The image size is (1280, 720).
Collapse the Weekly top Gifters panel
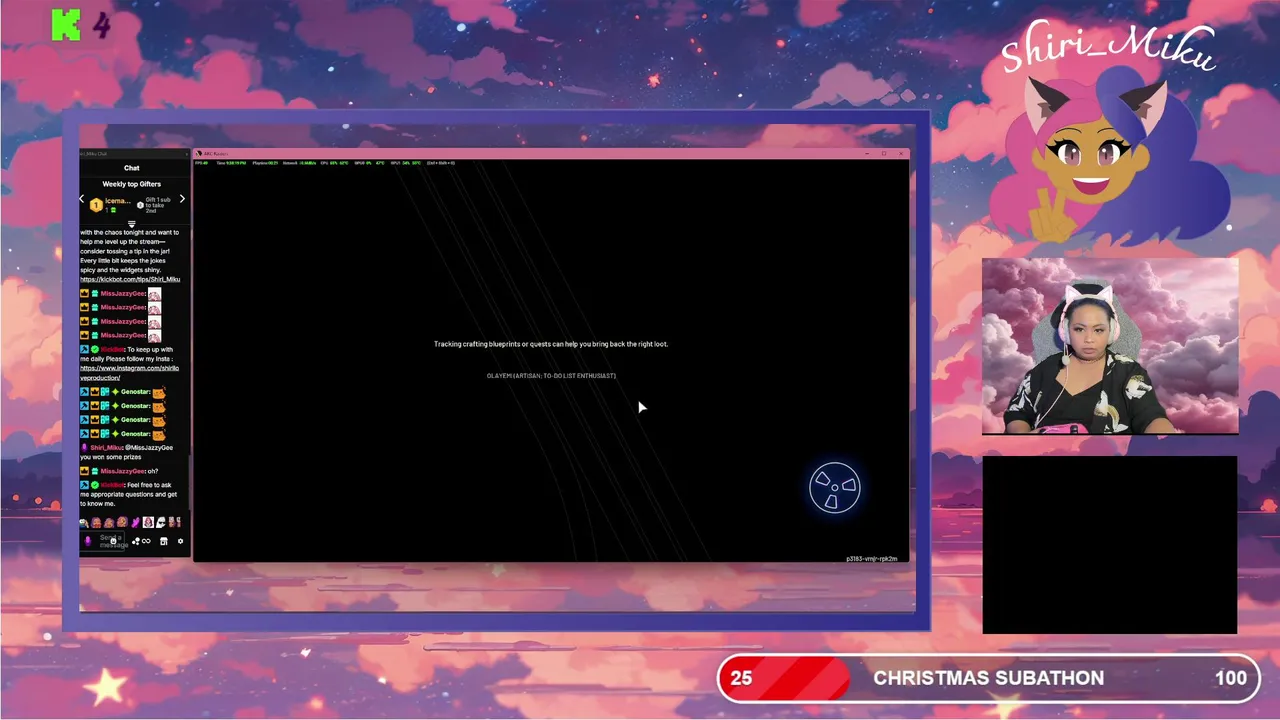point(132,224)
